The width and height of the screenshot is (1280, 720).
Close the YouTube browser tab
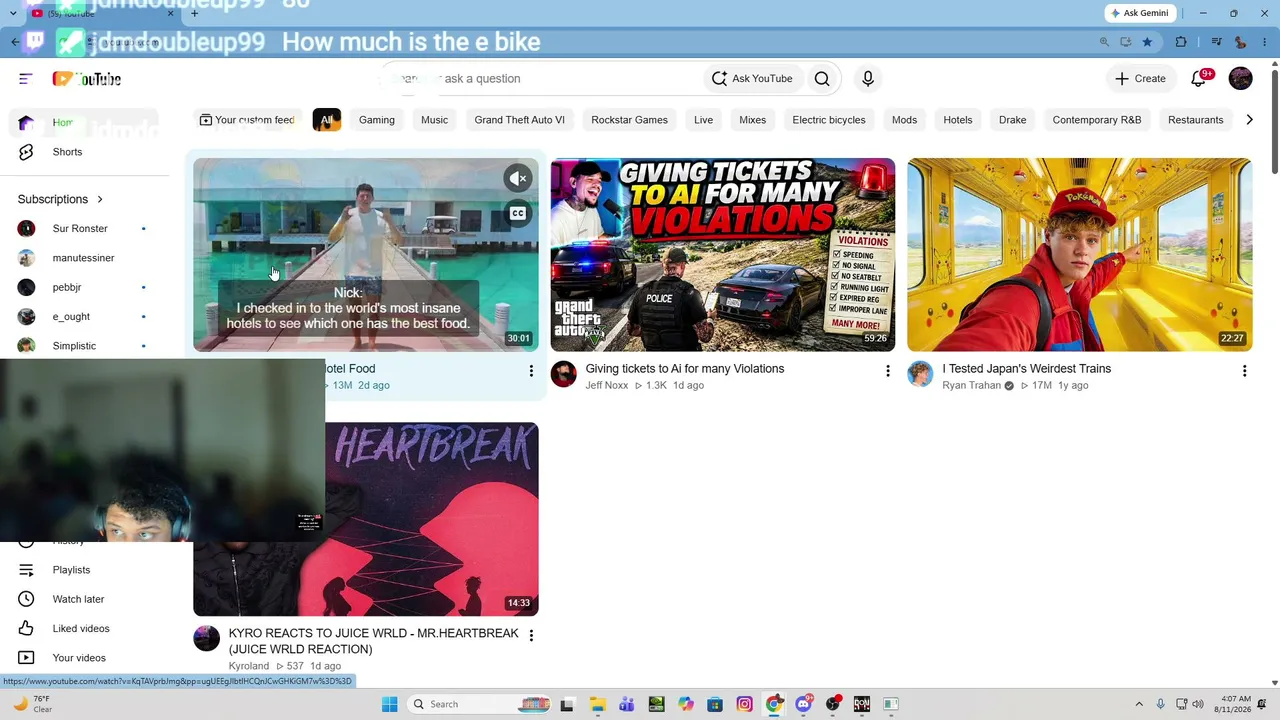(170, 13)
